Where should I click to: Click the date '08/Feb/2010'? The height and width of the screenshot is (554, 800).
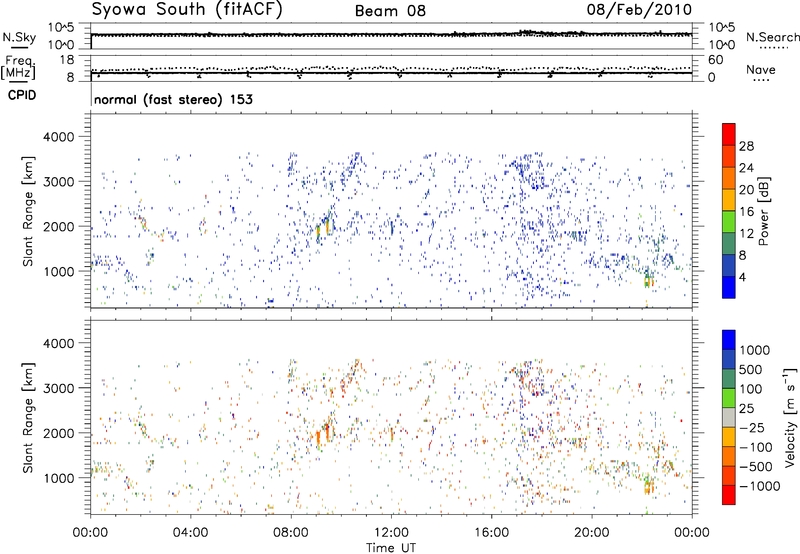(x=639, y=9)
